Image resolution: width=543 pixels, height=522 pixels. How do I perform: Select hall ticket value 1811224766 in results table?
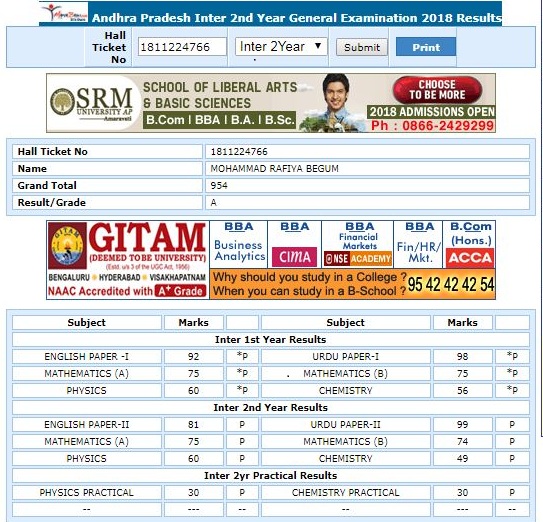(239, 152)
